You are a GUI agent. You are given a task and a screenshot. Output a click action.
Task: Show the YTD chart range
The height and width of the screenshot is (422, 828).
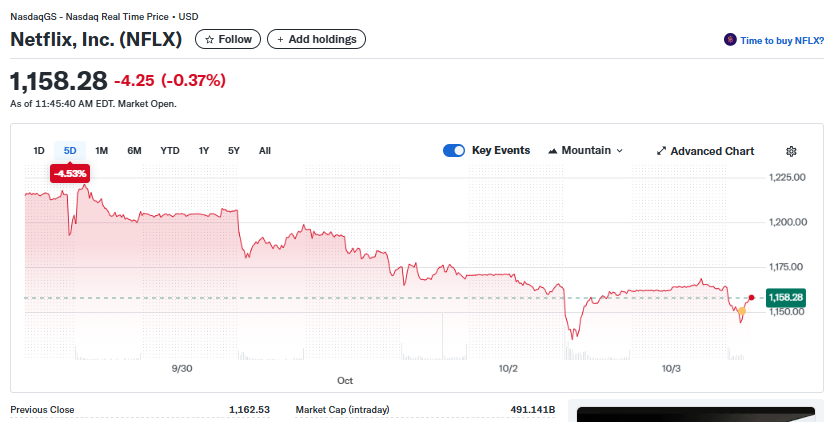coord(170,151)
